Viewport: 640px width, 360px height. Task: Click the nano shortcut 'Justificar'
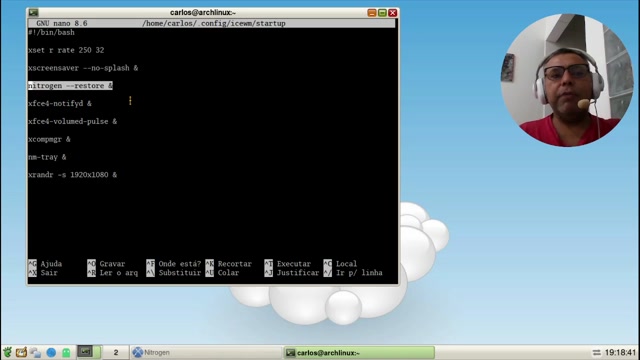tap(298, 273)
